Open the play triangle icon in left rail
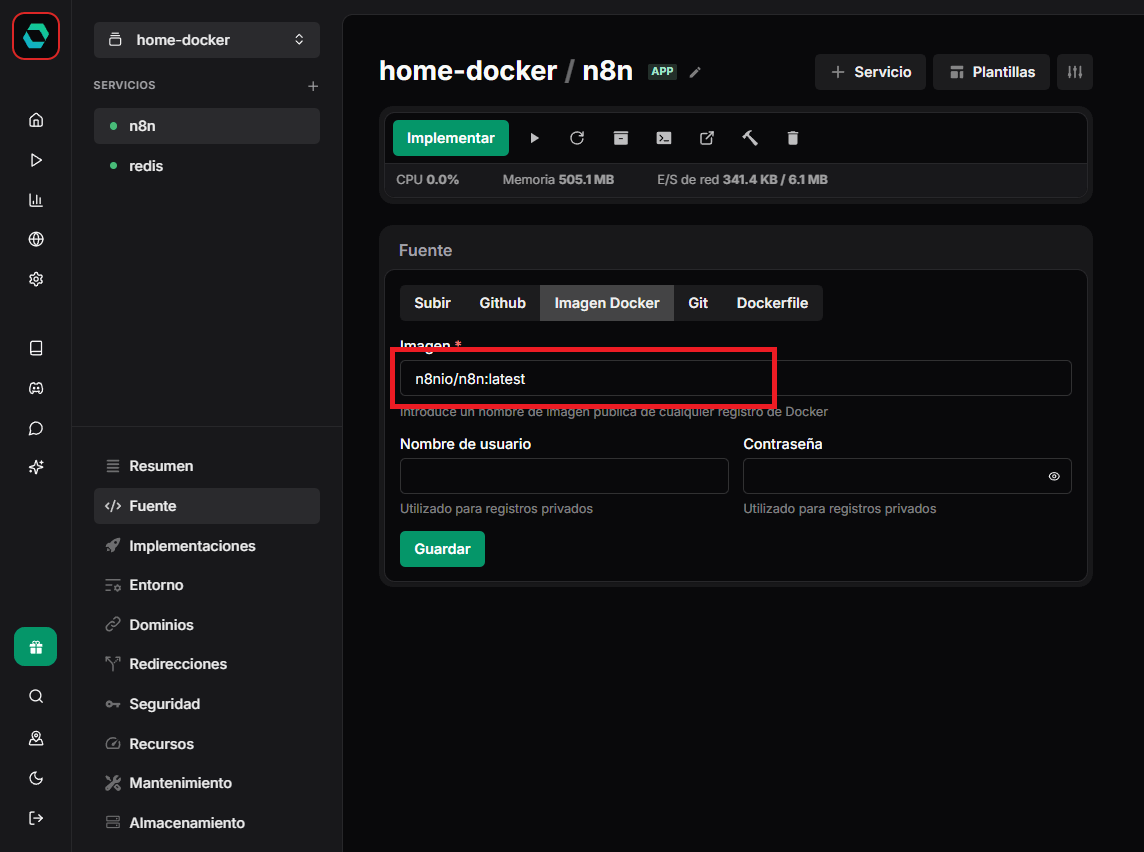Viewport: 1144px width, 852px height. (x=36, y=160)
